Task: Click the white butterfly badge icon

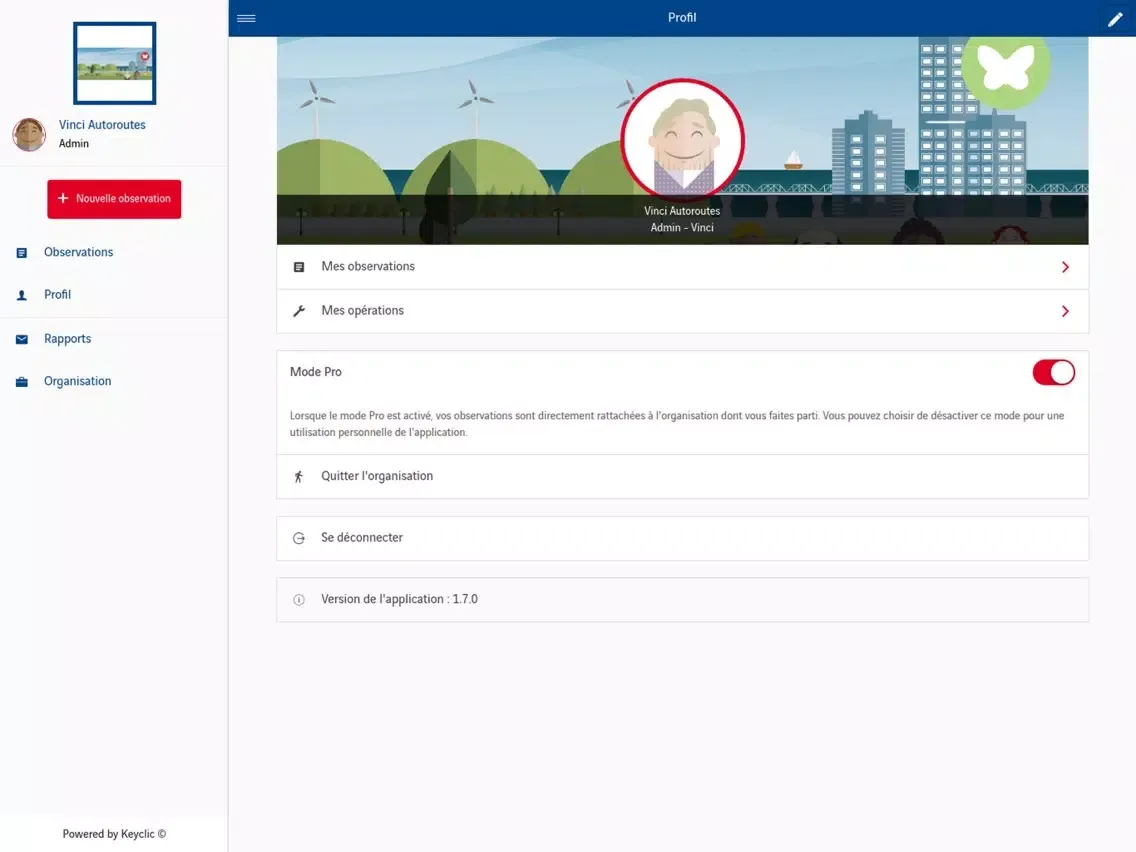Action: click(1005, 67)
